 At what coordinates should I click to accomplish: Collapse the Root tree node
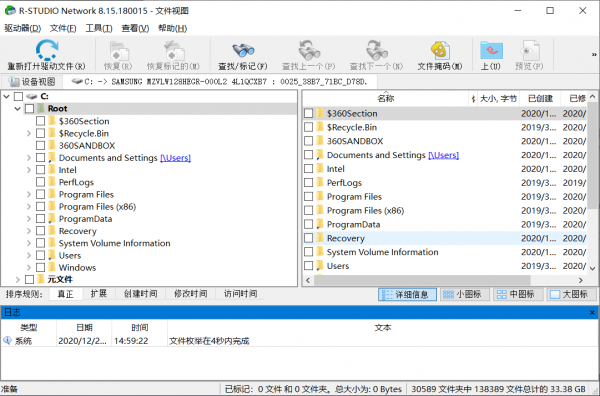pos(18,109)
